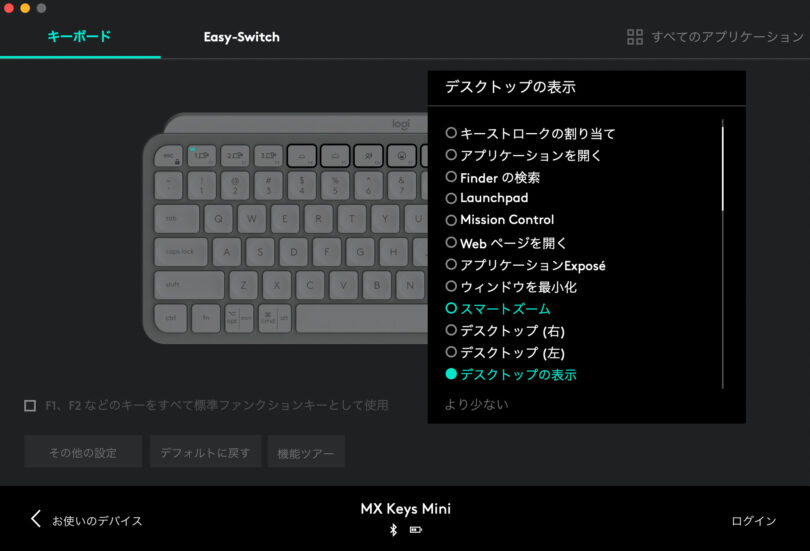
Task: Select the Easy-Switch 2 key on keyboard
Action: tap(235, 155)
